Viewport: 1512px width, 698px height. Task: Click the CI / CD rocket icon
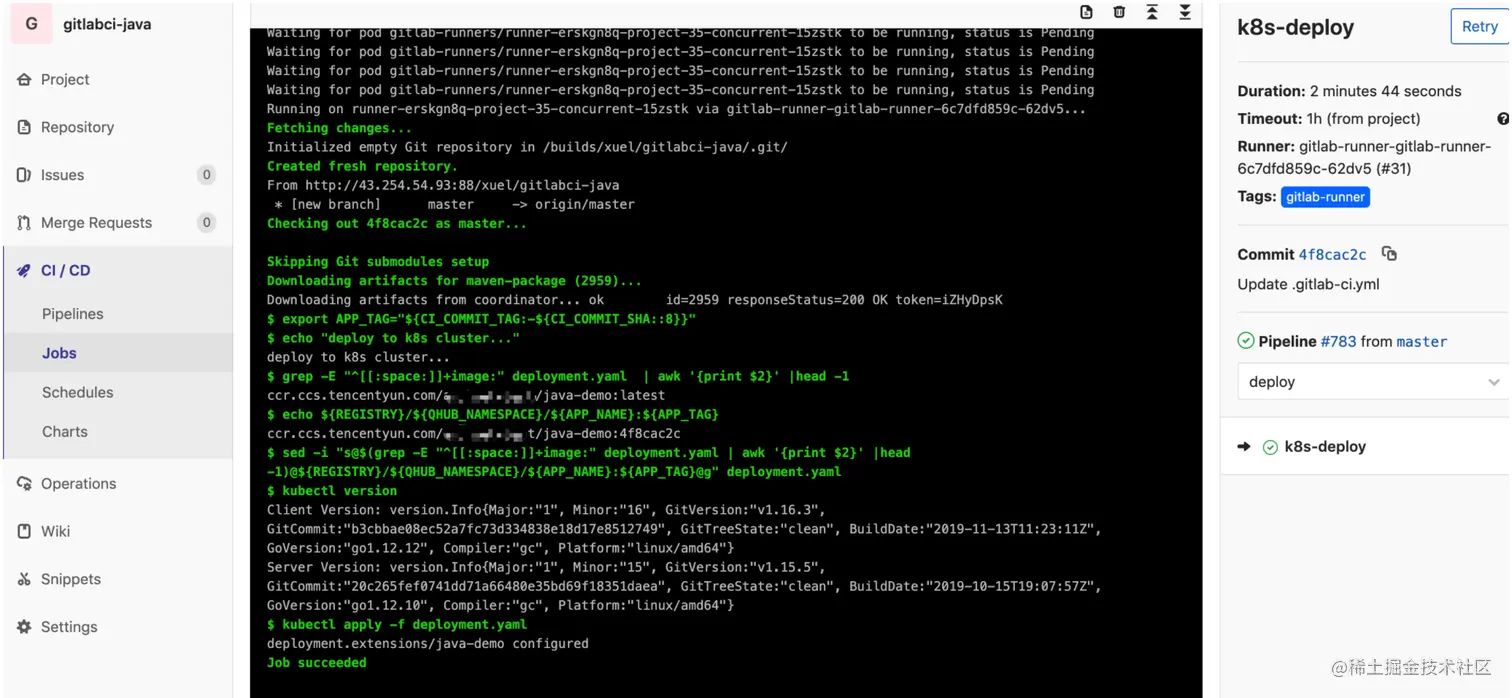(24, 270)
